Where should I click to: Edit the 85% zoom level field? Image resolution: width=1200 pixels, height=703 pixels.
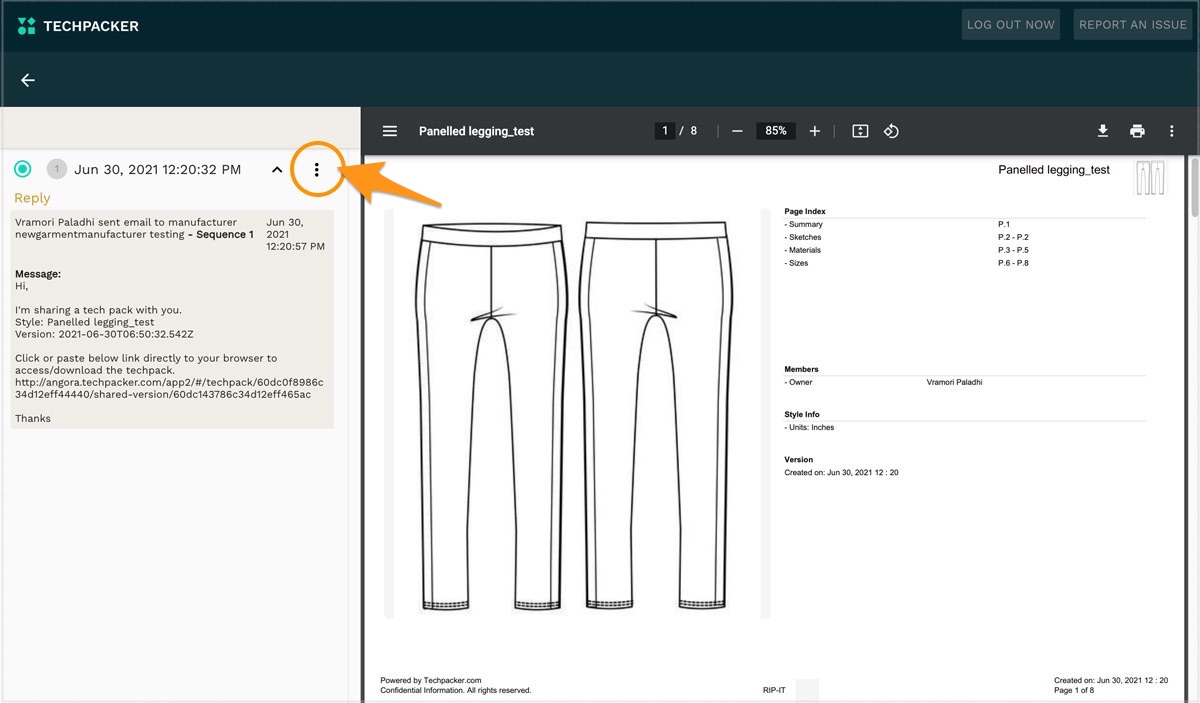776,131
